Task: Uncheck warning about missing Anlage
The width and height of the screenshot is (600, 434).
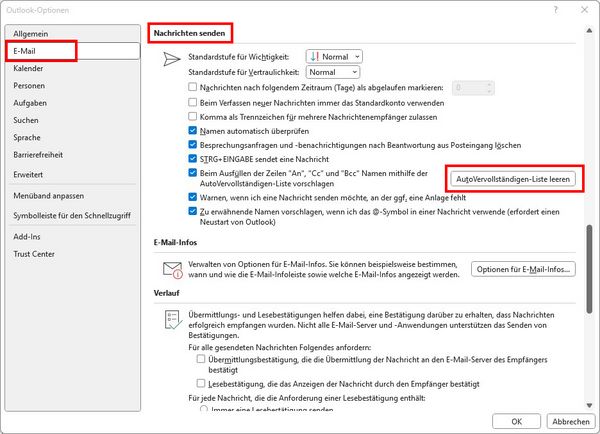Action: pos(192,197)
